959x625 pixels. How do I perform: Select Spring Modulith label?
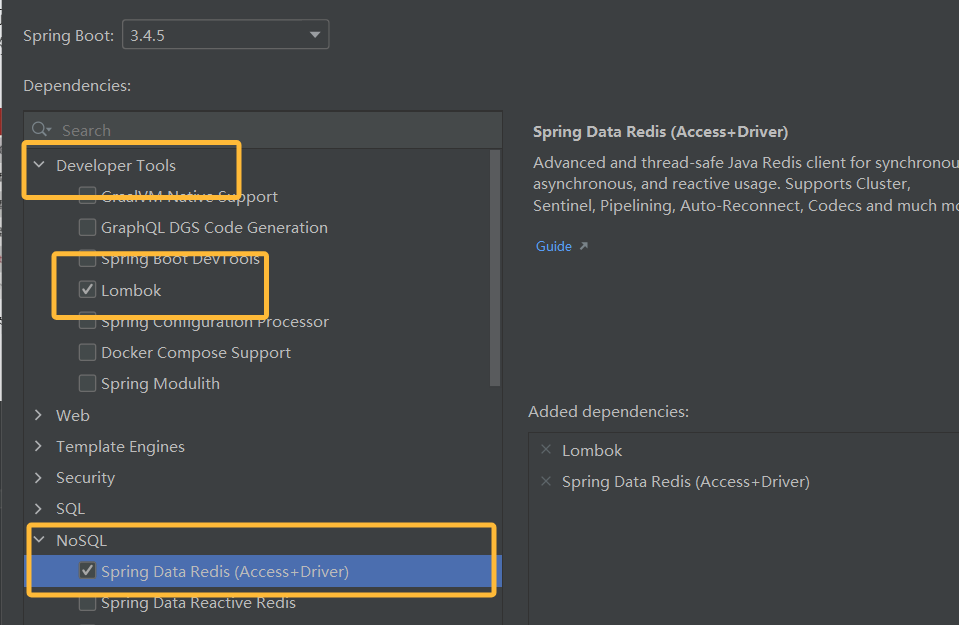160,383
